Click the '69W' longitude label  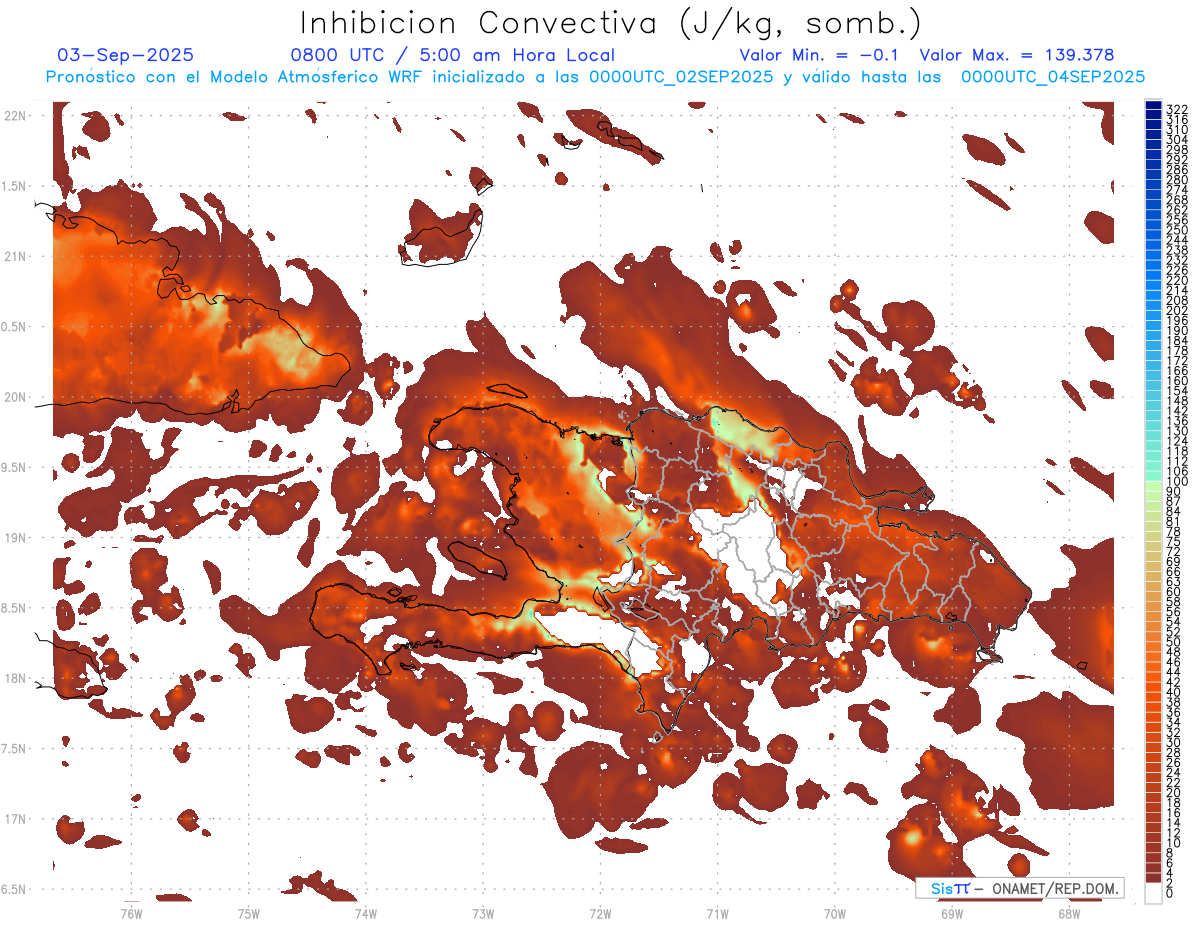point(951,913)
